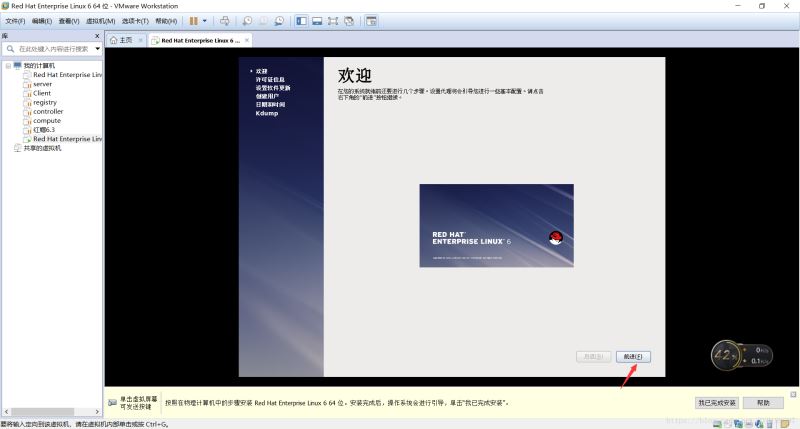The height and width of the screenshot is (429, 800).
Task: Take a snapshot using the snapshot clock icon
Action: [x=247, y=21]
